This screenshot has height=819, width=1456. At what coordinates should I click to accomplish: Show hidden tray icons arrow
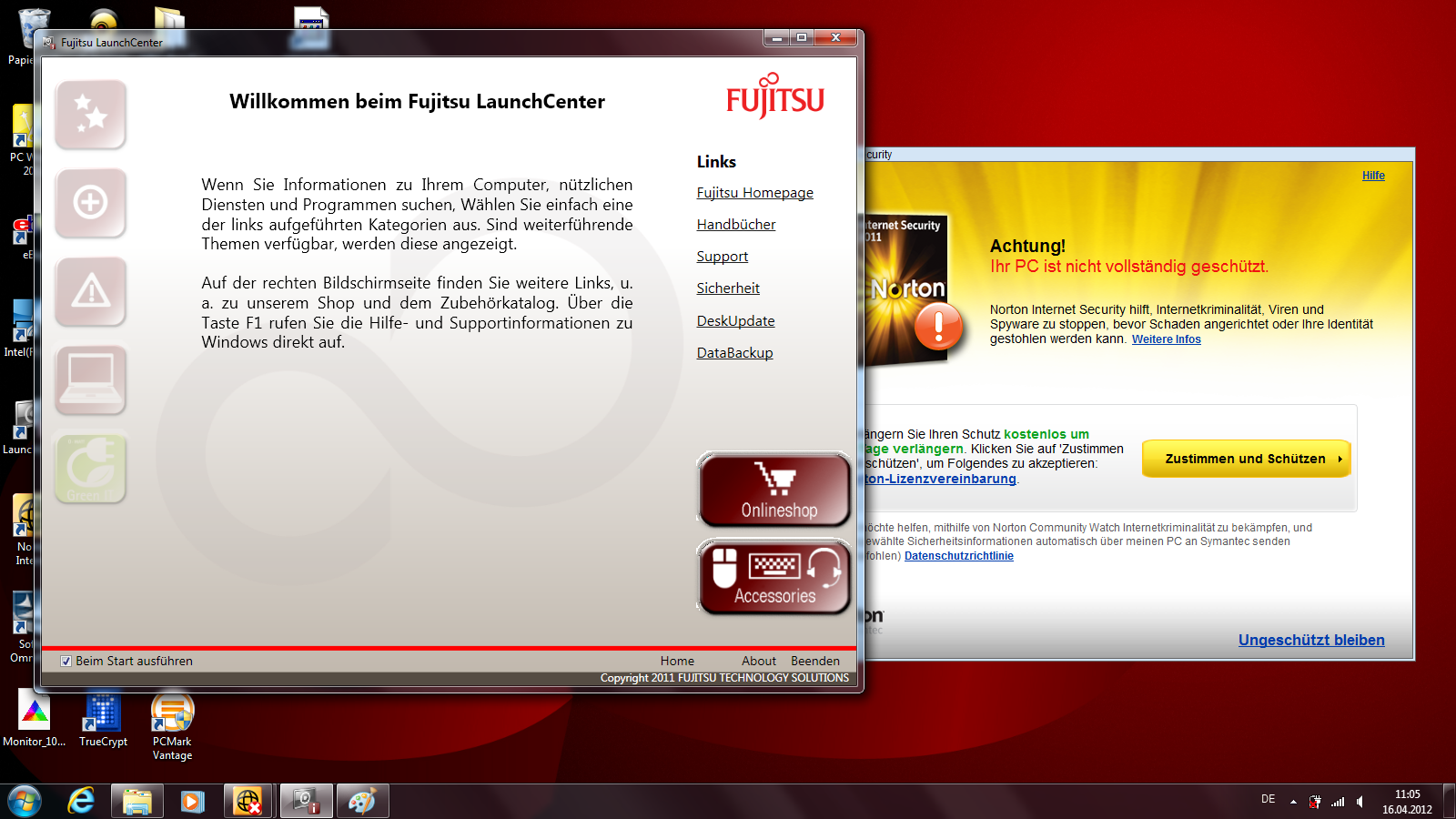tap(1293, 802)
